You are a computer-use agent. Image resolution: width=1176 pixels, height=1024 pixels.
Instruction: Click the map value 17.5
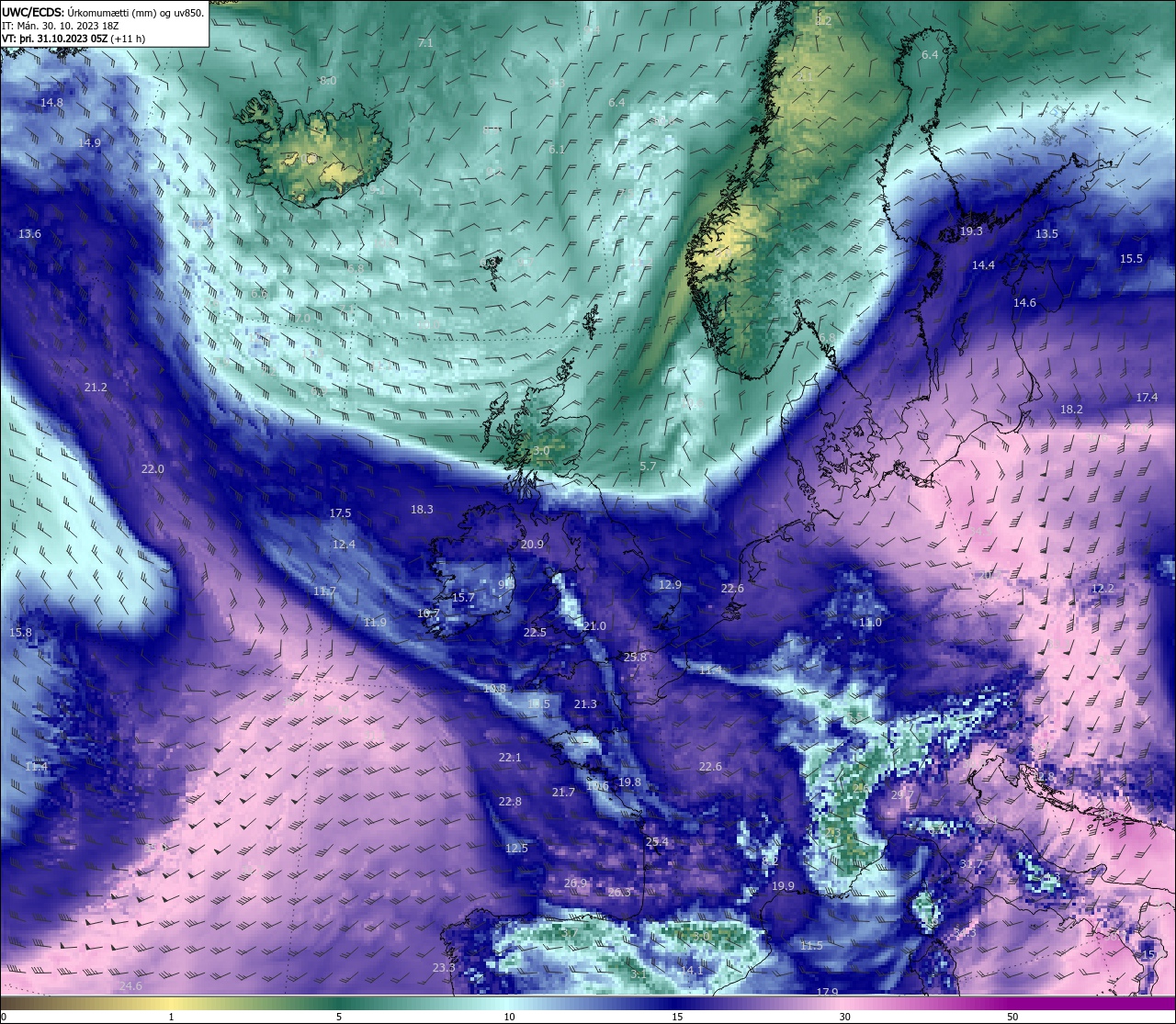341,513
